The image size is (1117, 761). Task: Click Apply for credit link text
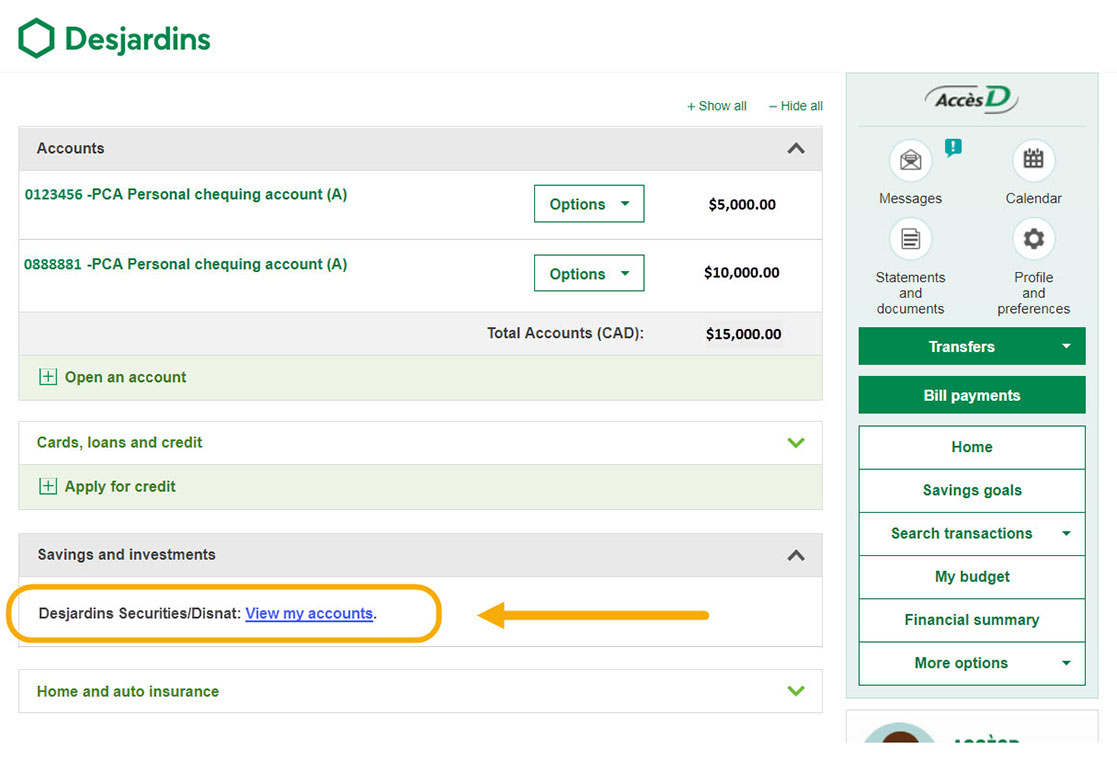[x=120, y=487]
